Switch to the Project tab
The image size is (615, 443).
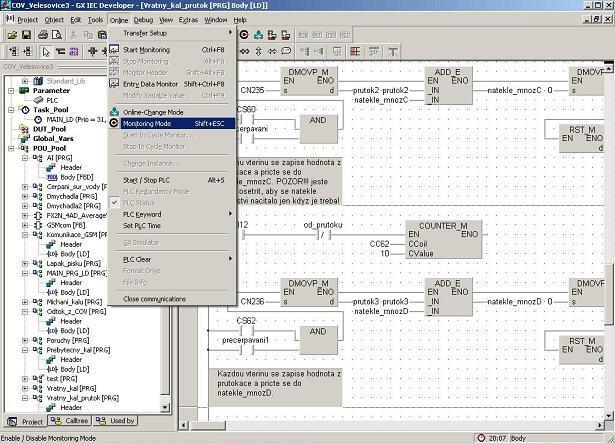tap(25, 422)
